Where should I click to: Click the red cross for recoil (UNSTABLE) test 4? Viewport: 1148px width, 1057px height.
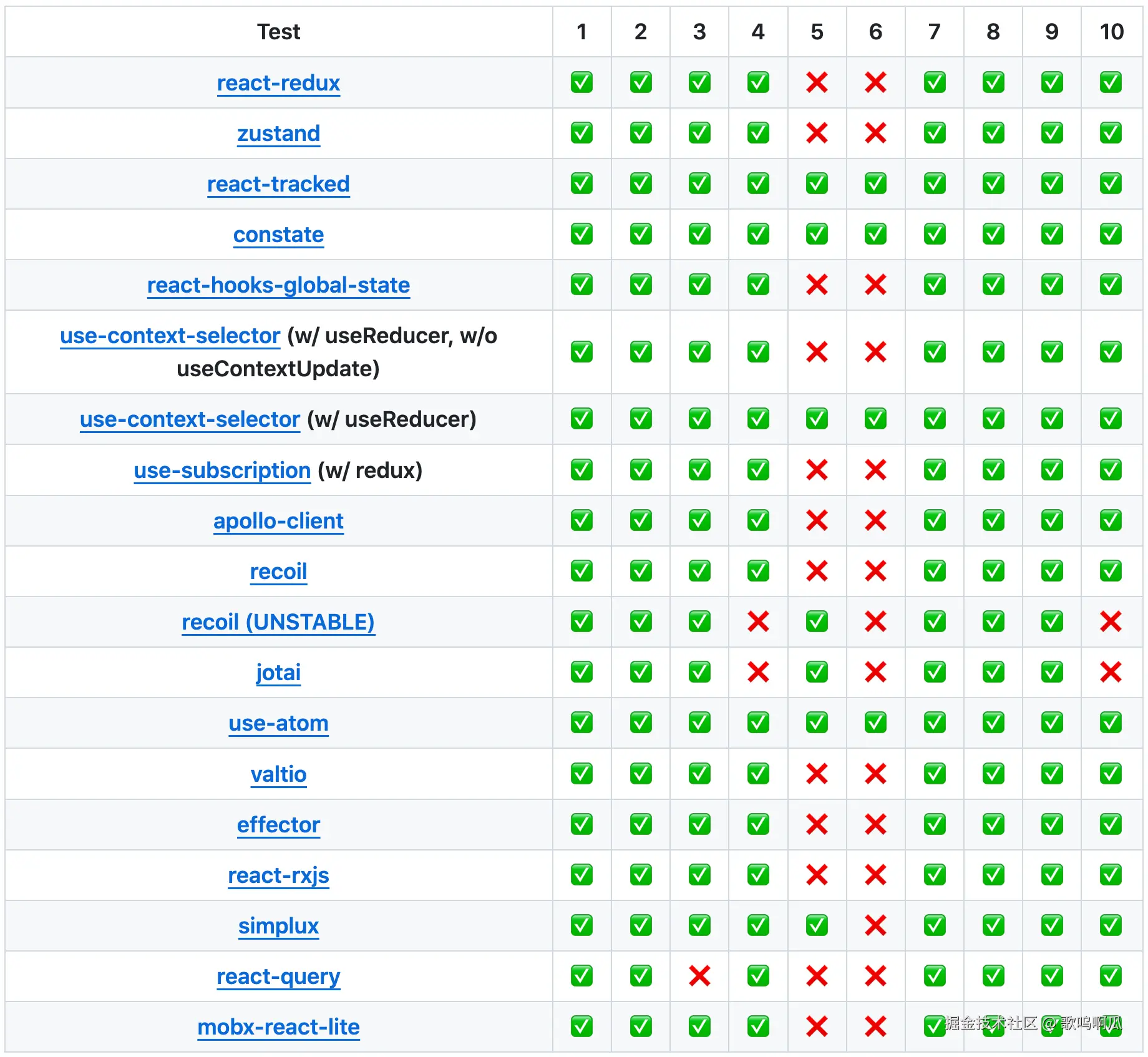click(x=758, y=621)
